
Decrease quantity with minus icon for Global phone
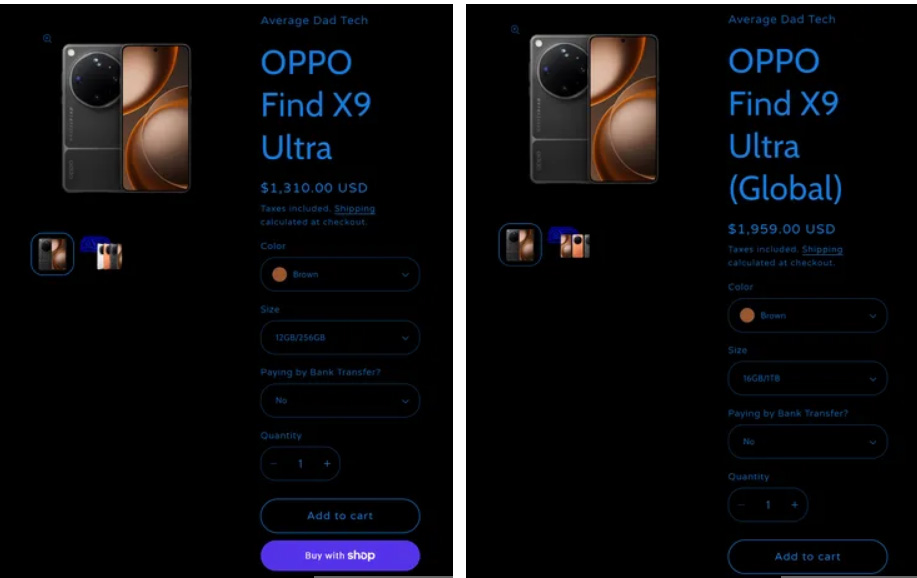(742, 504)
